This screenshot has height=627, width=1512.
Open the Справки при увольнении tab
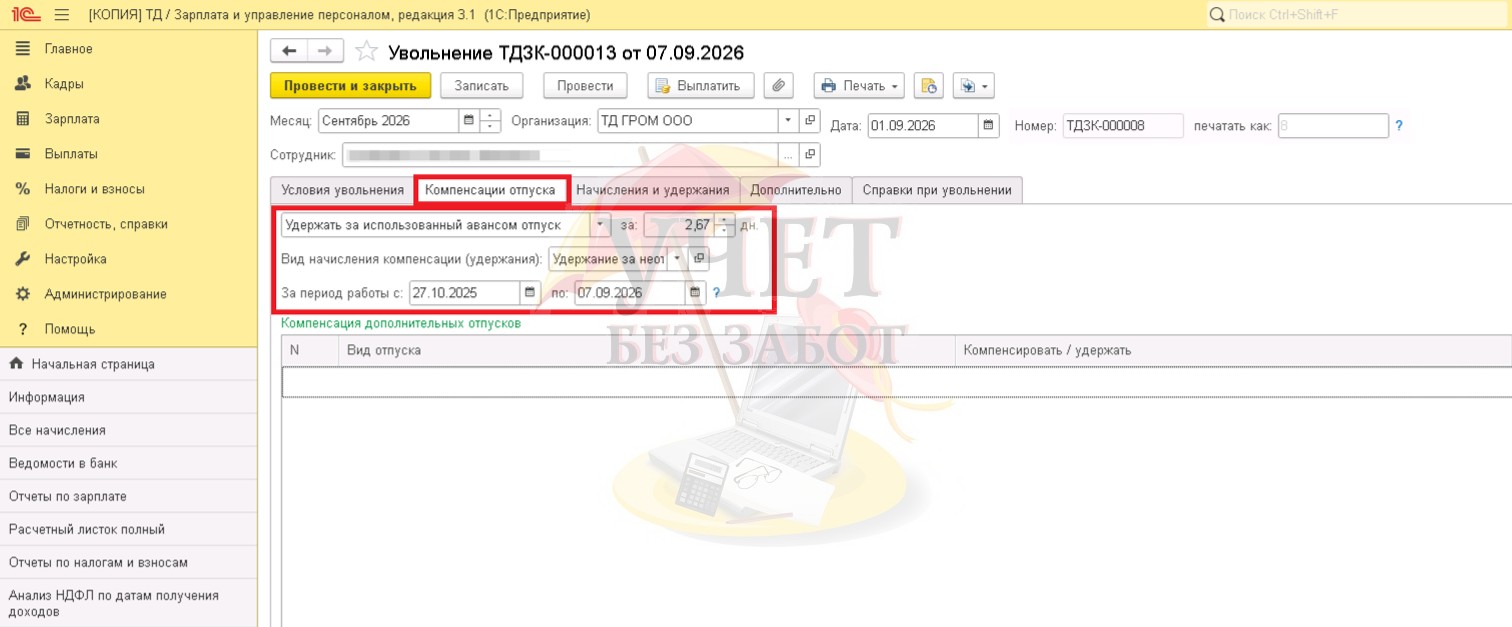pos(937,190)
